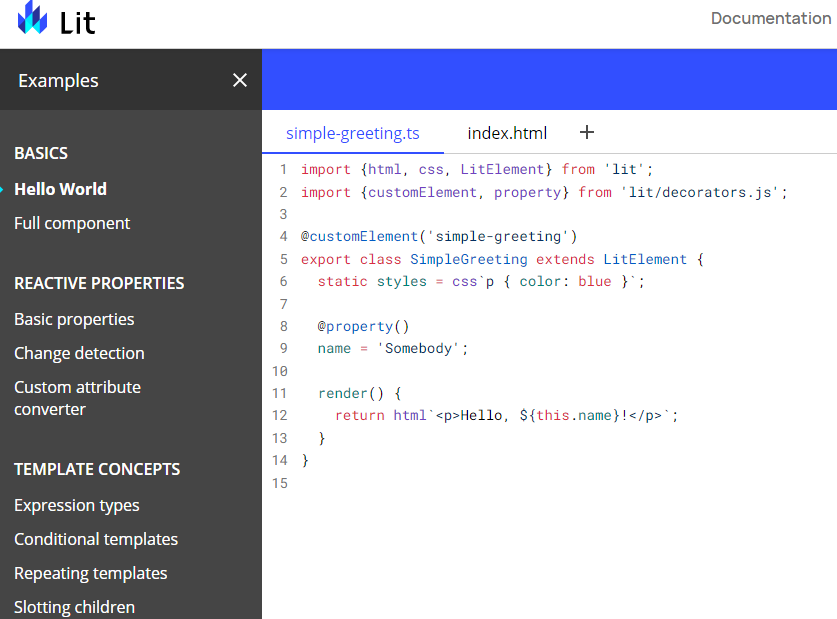
Task: Click the Lit wordmark text in header
Action: coord(78,22)
